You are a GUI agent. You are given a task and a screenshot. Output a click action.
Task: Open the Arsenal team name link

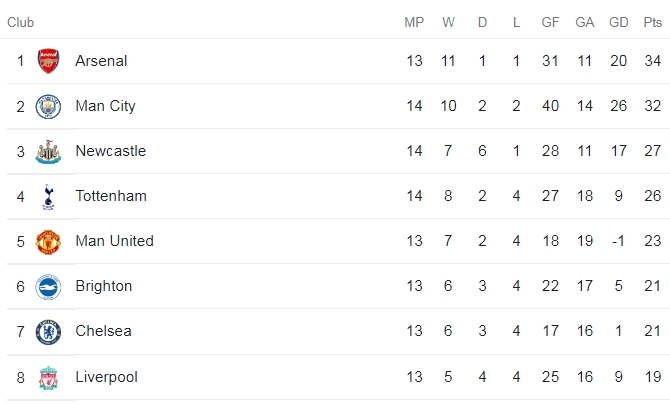pos(101,61)
